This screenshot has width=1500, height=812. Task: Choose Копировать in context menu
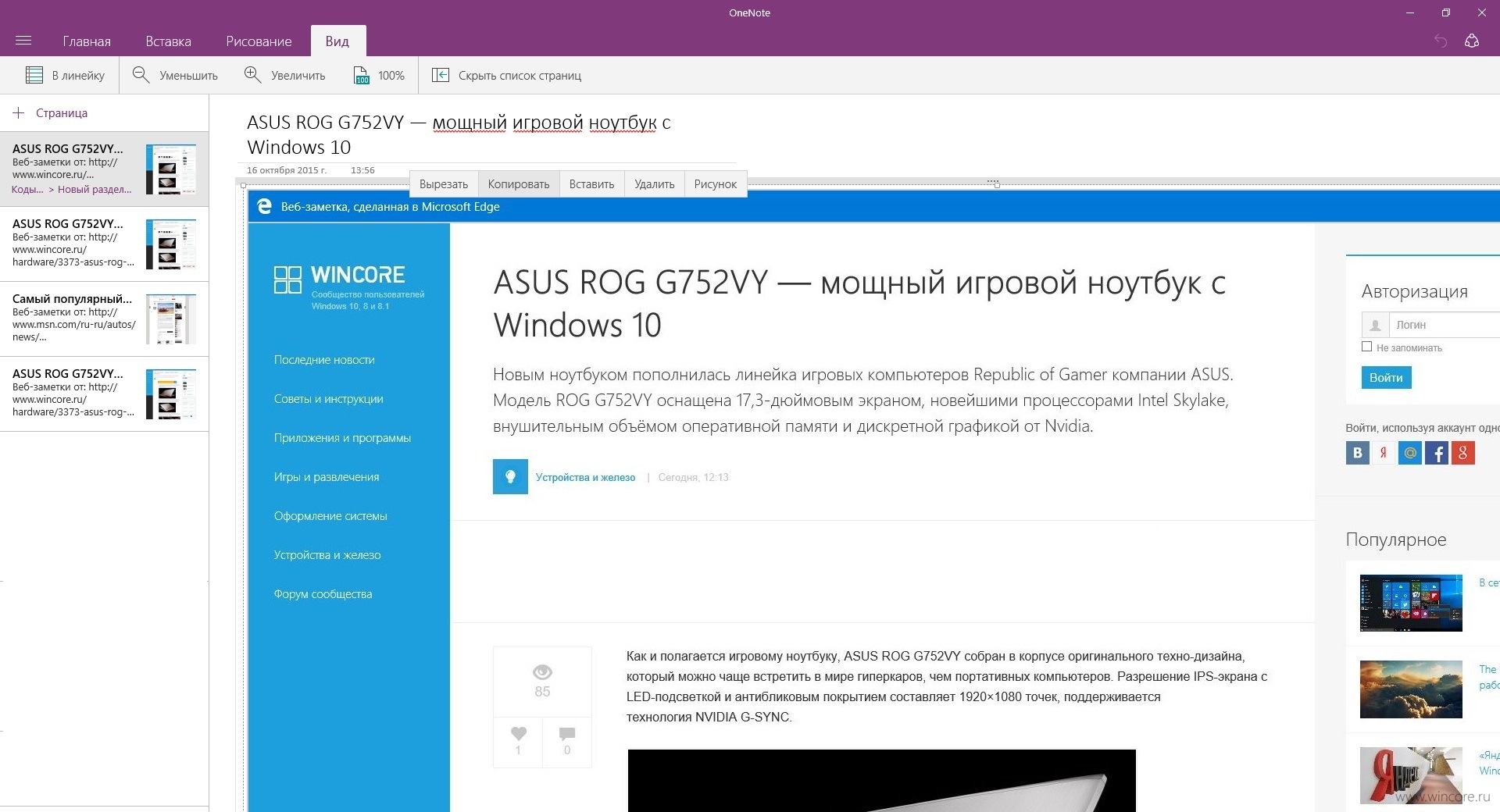tap(519, 184)
